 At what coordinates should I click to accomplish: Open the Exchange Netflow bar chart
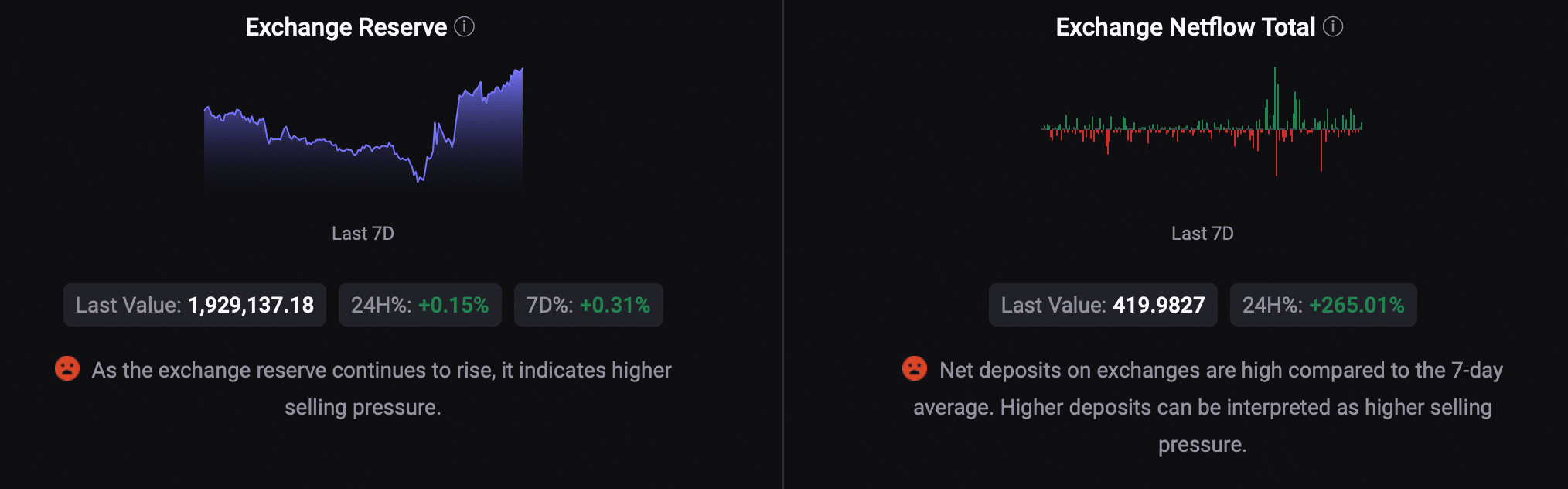[1202, 122]
